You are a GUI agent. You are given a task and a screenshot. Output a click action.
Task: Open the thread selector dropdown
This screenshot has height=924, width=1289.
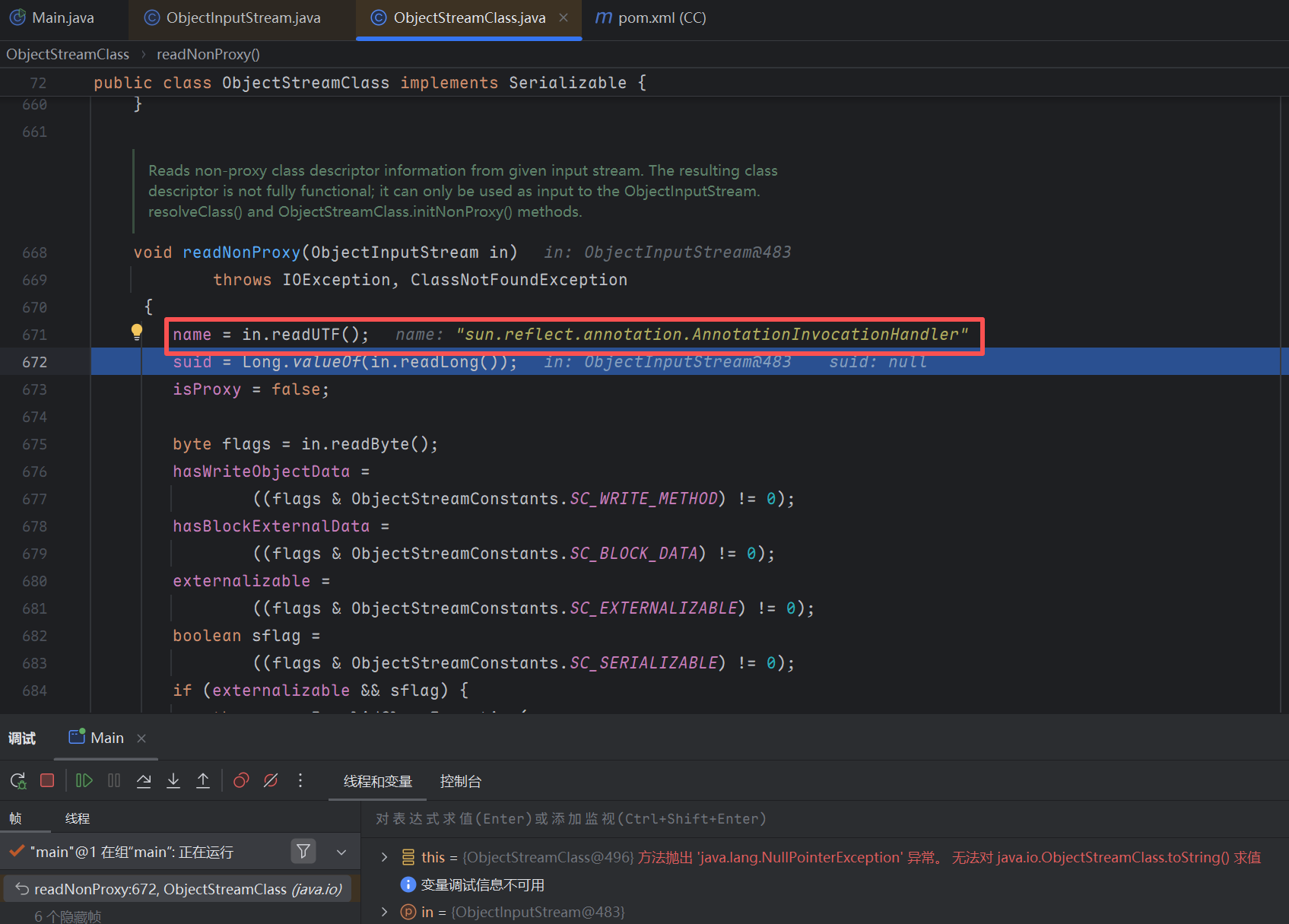tap(341, 853)
